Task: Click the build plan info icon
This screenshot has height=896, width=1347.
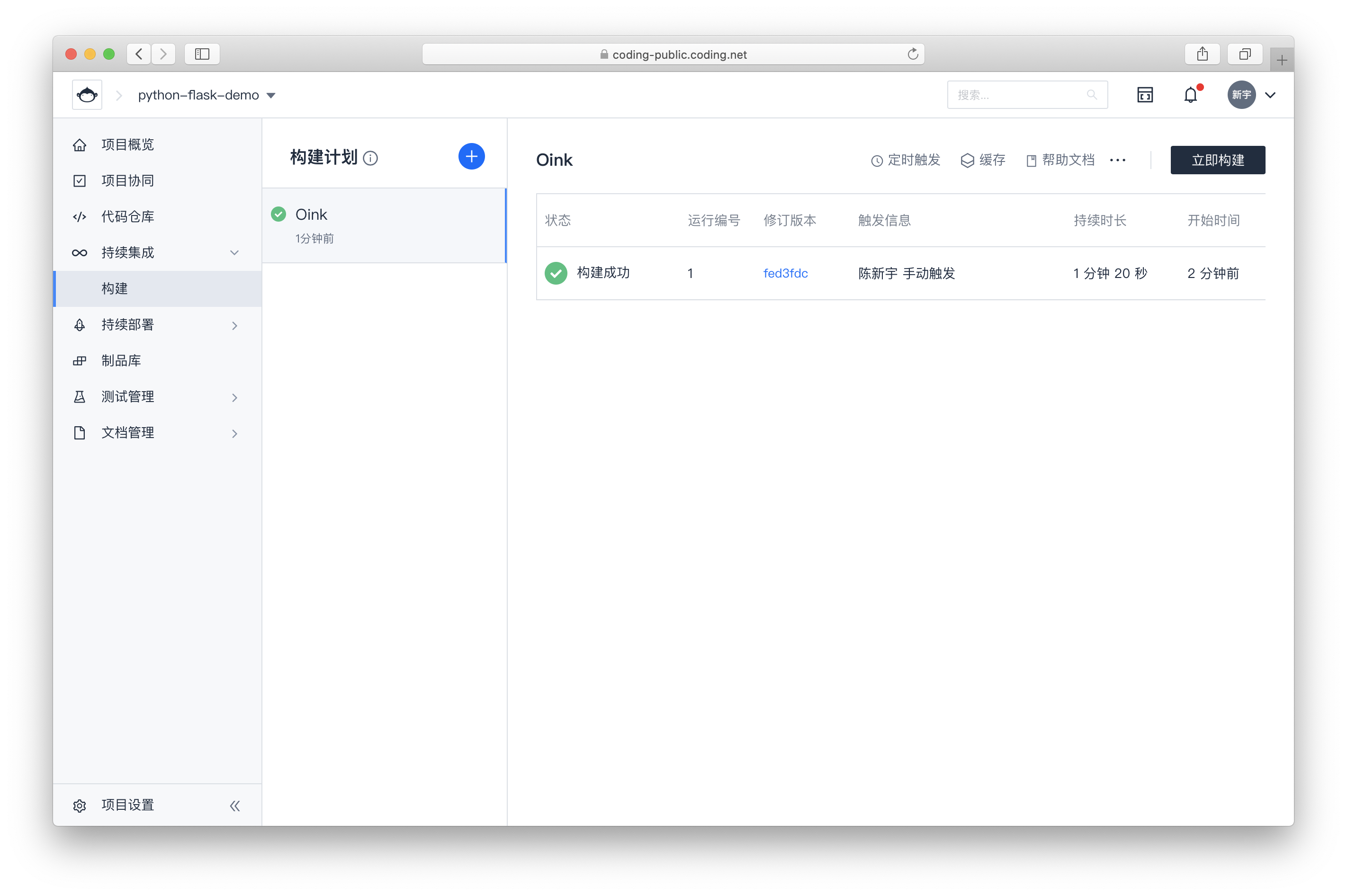Action: point(370,158)
